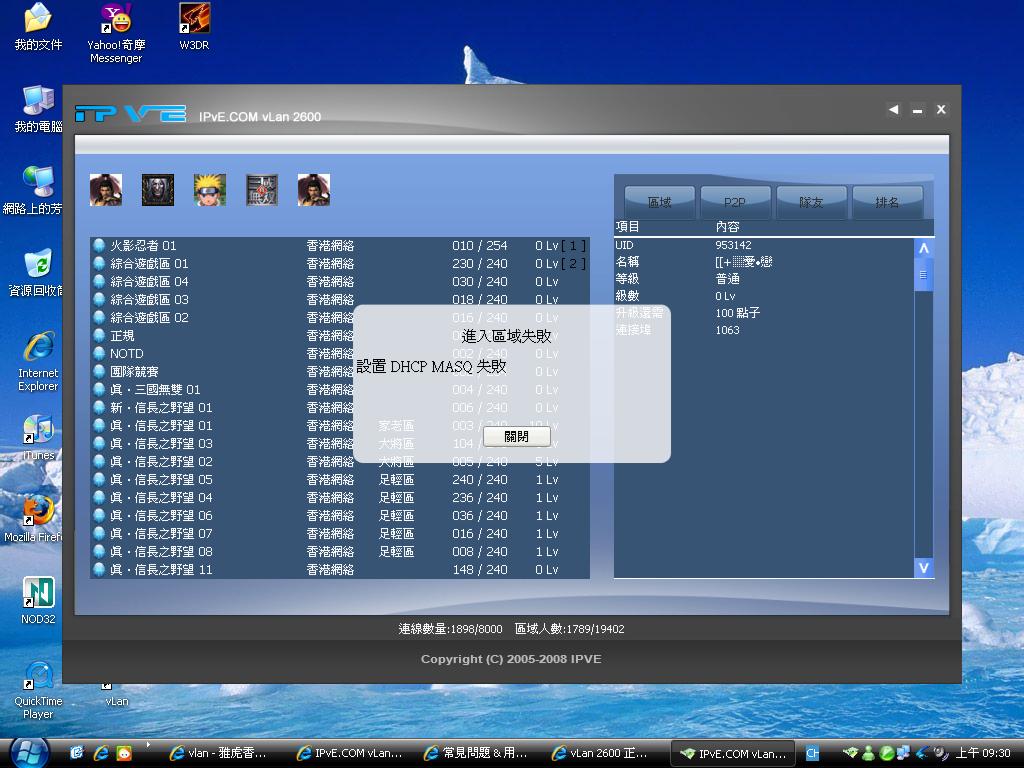
Task: Open the 隊友 tab
Action: click(x=811, y=200)
